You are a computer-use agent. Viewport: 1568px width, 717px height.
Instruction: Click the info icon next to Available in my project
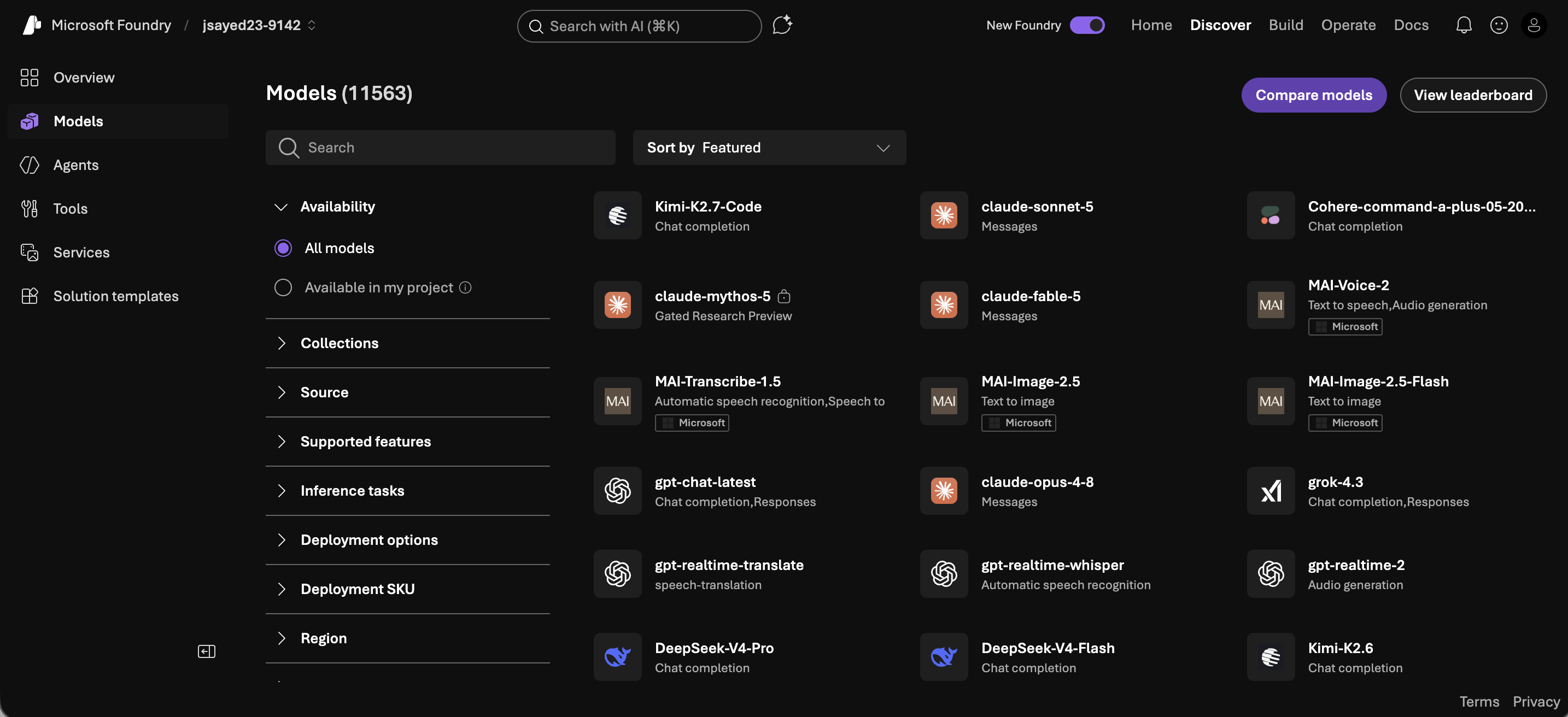pos(465,287)
